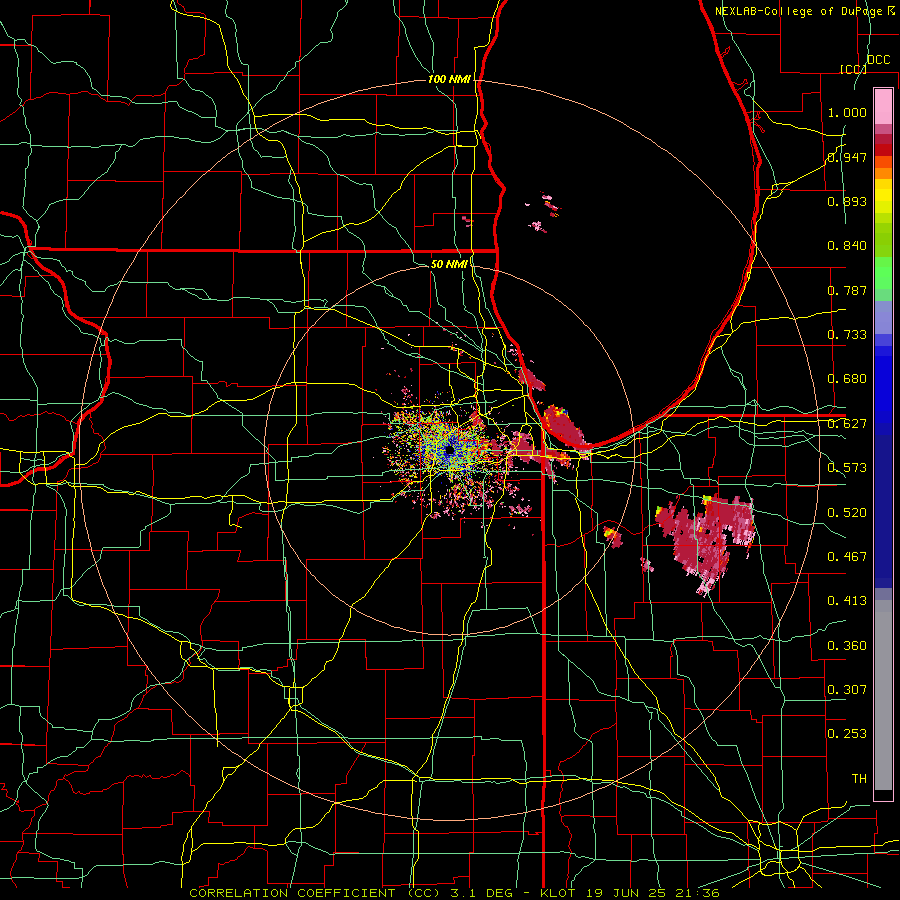Click the 0.253 color scale label
Screen dimensions: 900x900
tap(847, 734)
